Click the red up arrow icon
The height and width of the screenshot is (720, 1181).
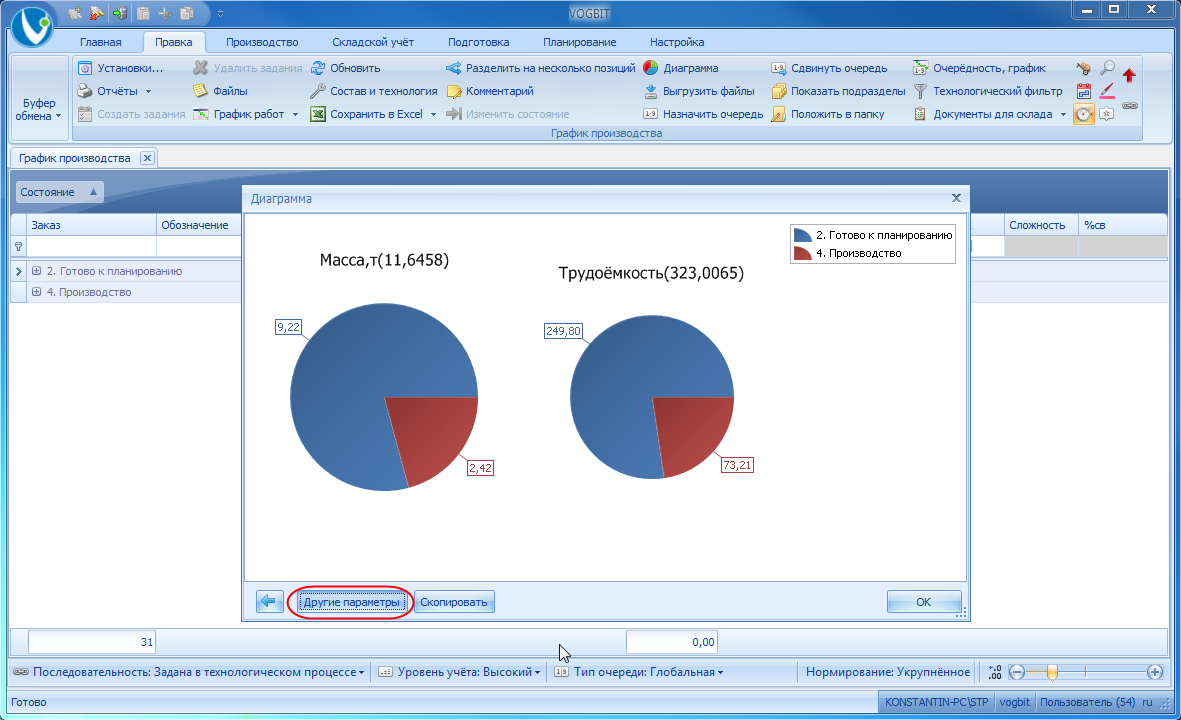point(1129,75)
